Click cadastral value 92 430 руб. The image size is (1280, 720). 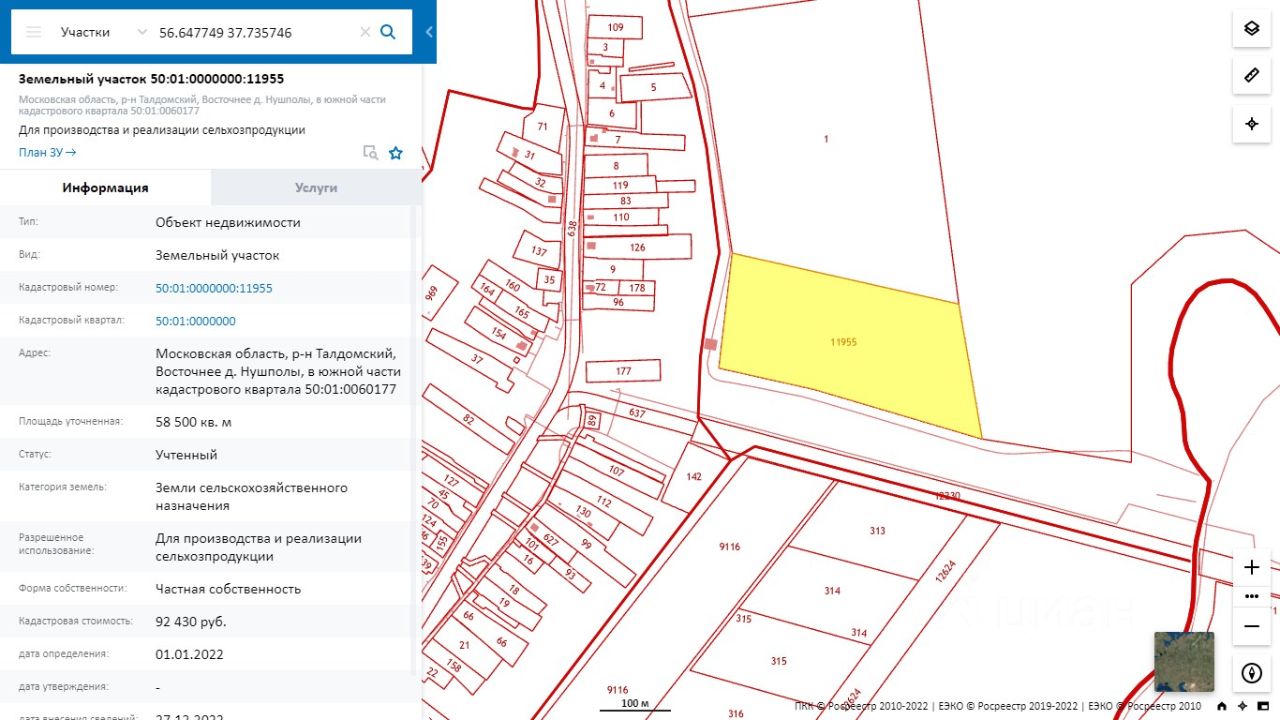pos(190,622)
